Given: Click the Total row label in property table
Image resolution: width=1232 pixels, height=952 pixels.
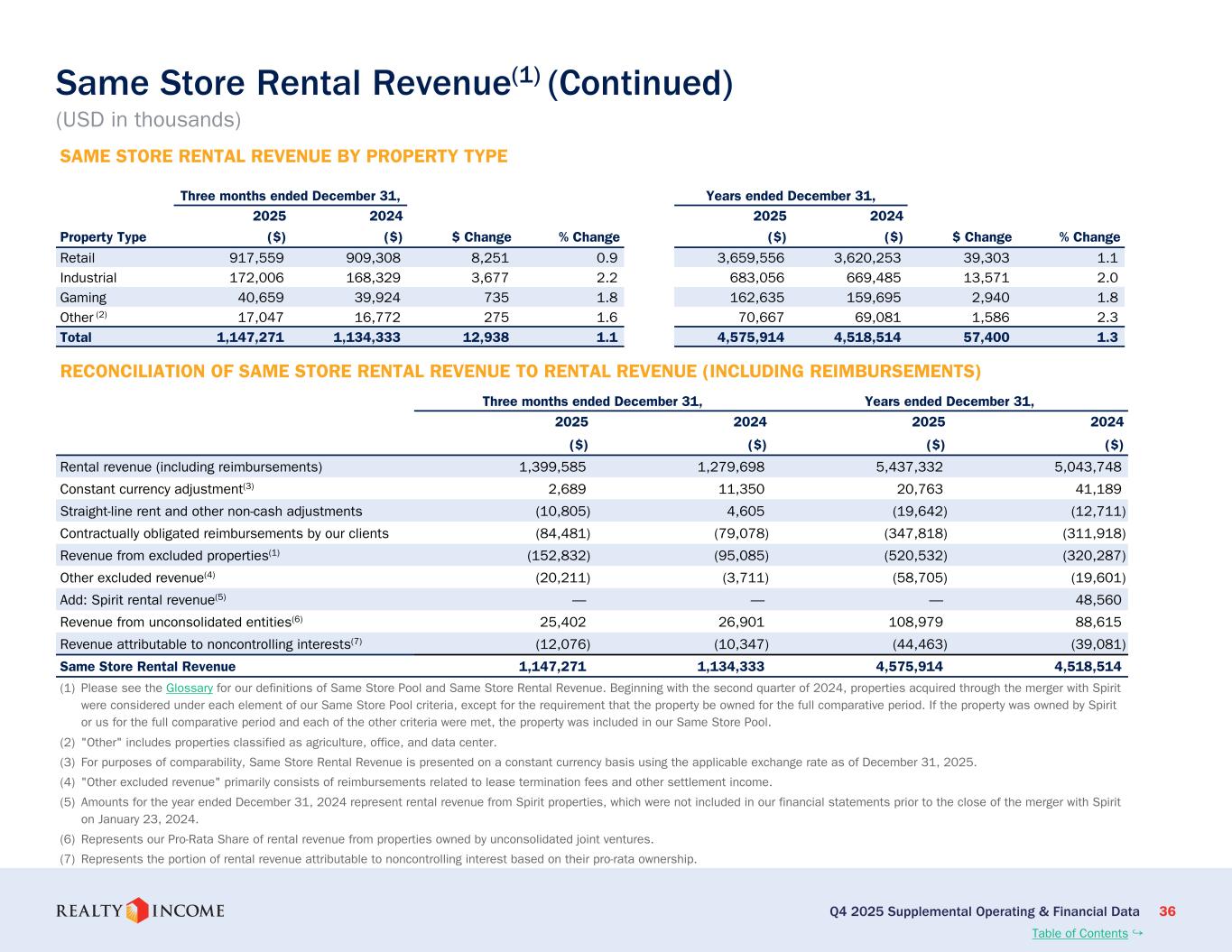Looking at the screenshot, I should point(76,337).
